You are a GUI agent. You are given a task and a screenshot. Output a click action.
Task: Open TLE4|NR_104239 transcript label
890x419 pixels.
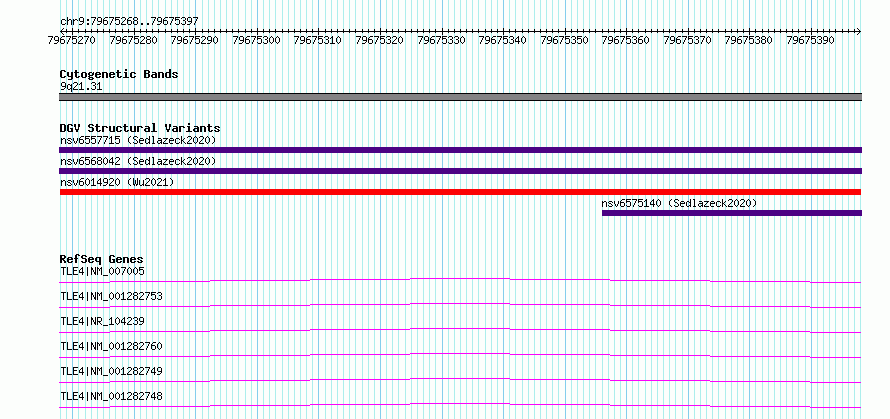click(x=103, y=321)
